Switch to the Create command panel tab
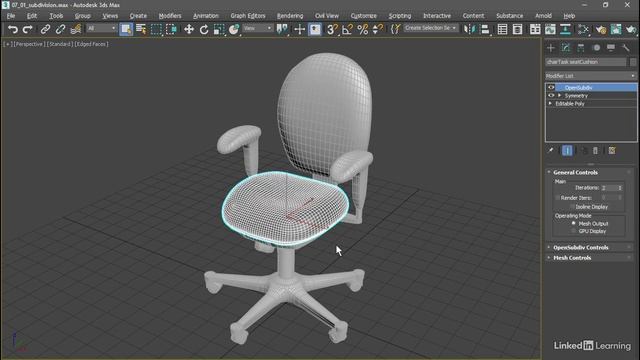This screenshot has width=640, height=360. [x=551, y=48]
